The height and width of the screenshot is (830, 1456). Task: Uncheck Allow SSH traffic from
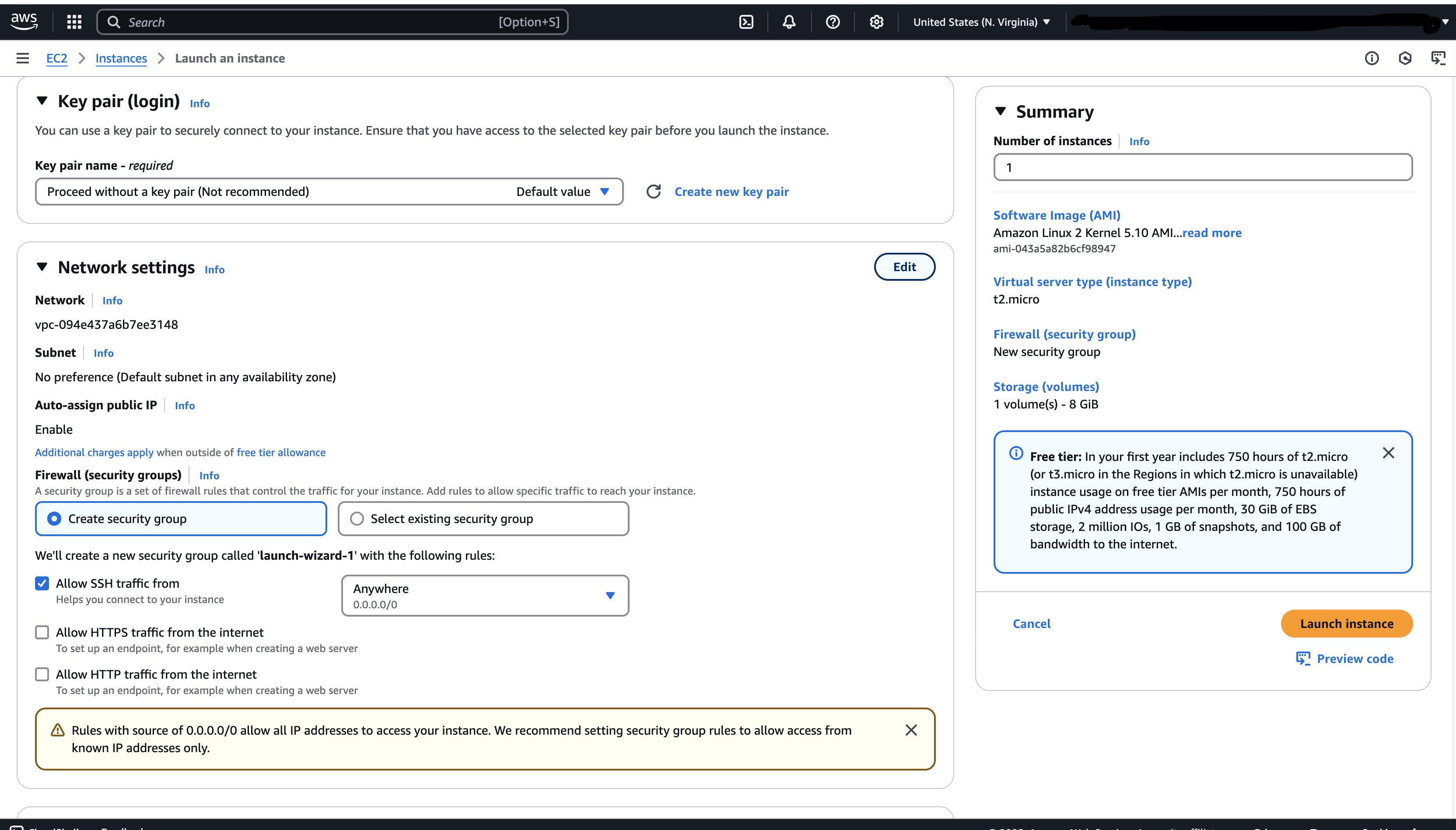pyautogui.click(x=42, y=583)
